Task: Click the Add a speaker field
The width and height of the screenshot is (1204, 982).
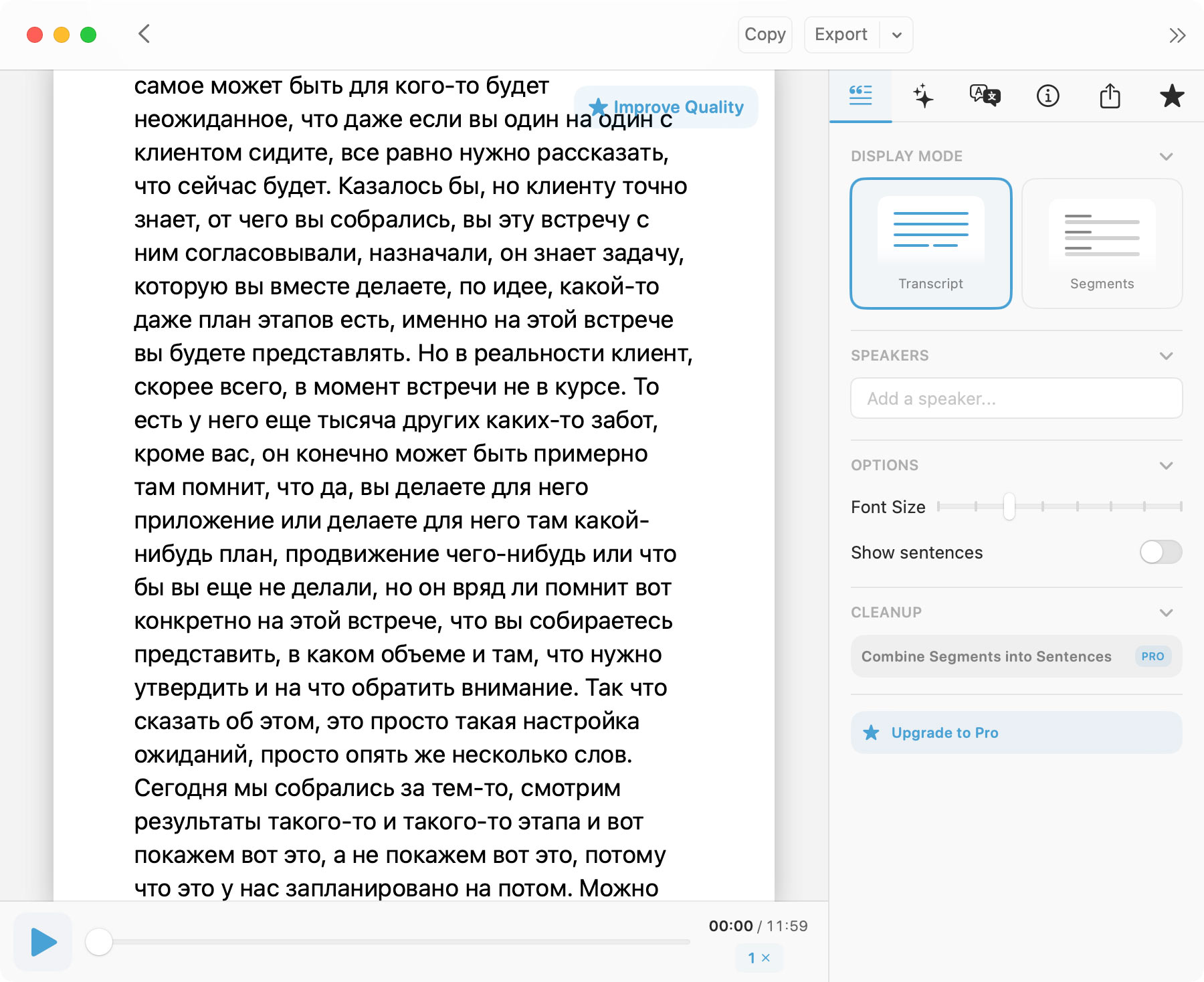Action: click(1016, 399)
